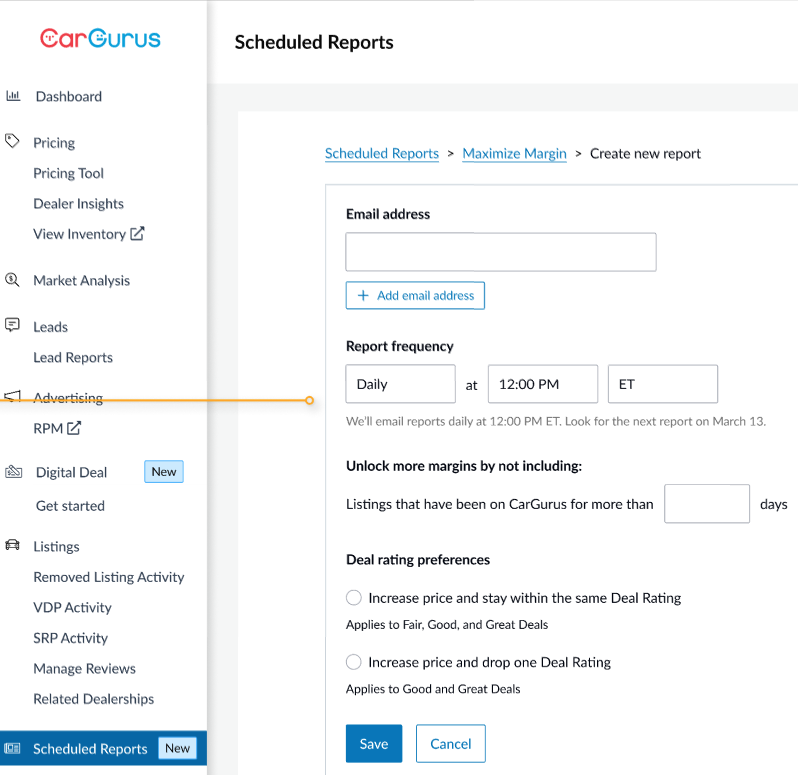Viewport: 798px width, 775px height.
Task: Open Dashboard in the sidebar
Action: click(69, 96)
